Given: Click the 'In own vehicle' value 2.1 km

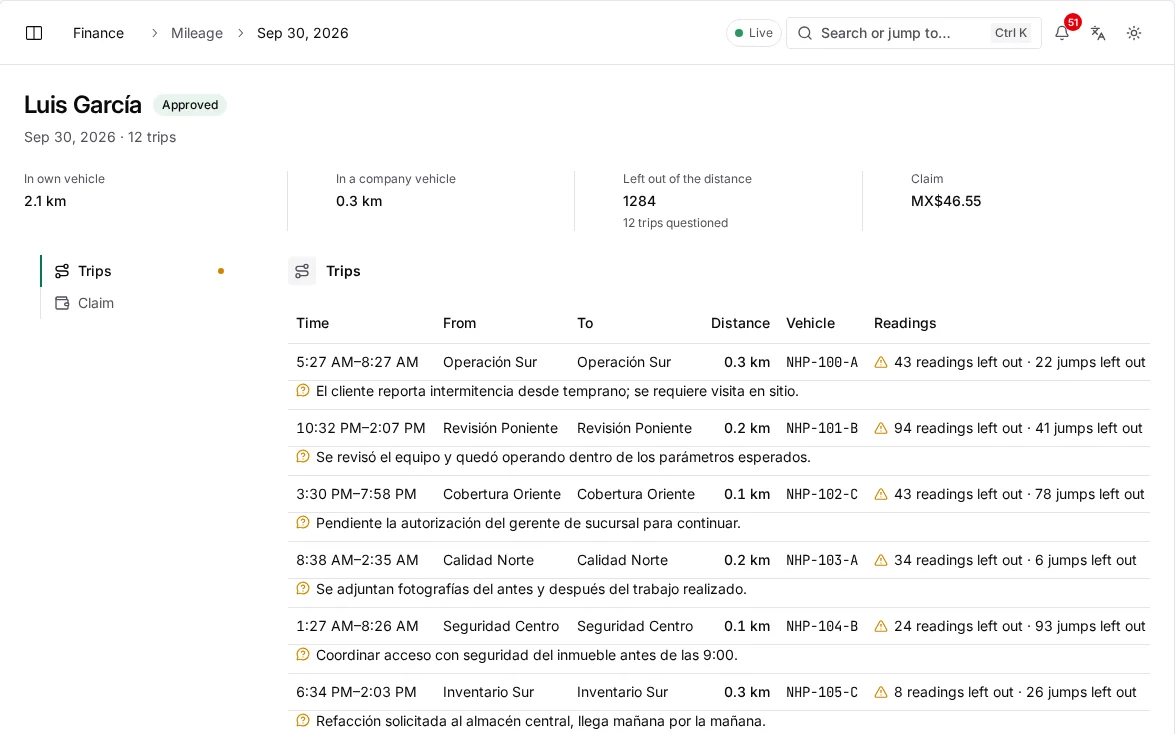Looking at the screenshot, I should pos(45,201).
